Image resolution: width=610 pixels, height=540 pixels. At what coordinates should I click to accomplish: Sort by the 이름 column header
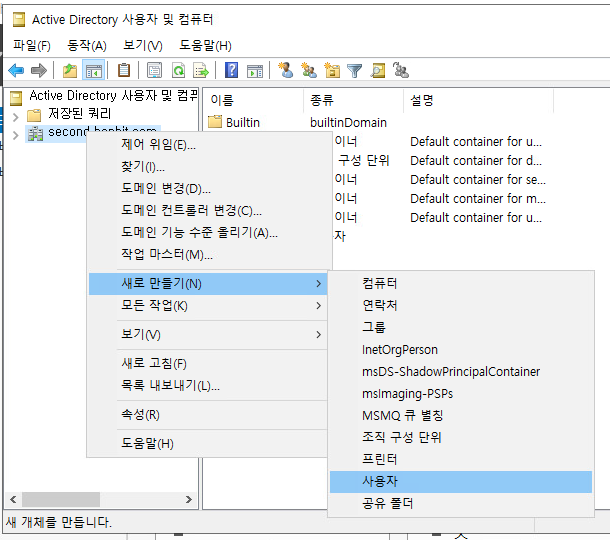point(254,100)
